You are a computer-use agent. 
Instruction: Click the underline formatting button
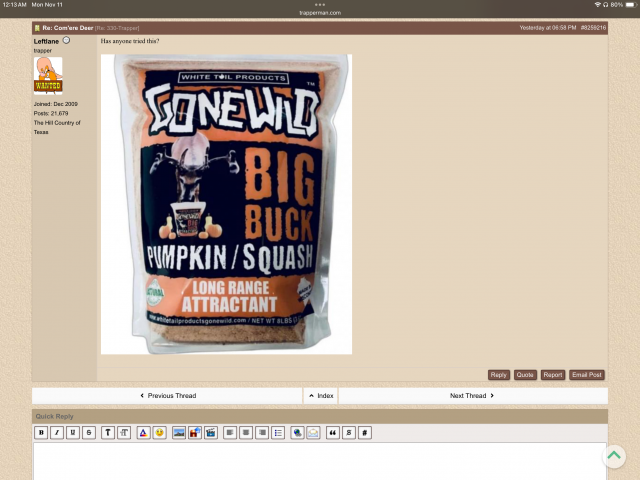coord(73,432)
